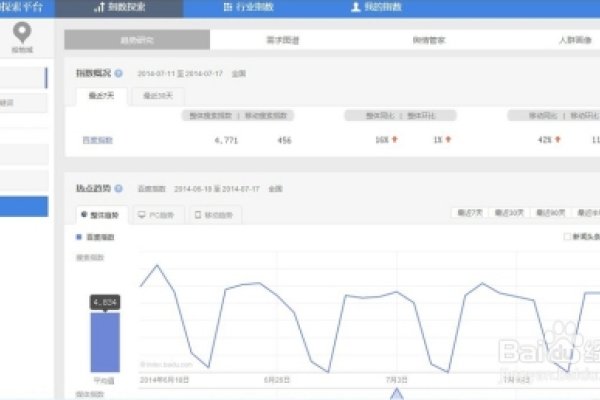Click the 6月25日 axis label

277,380
